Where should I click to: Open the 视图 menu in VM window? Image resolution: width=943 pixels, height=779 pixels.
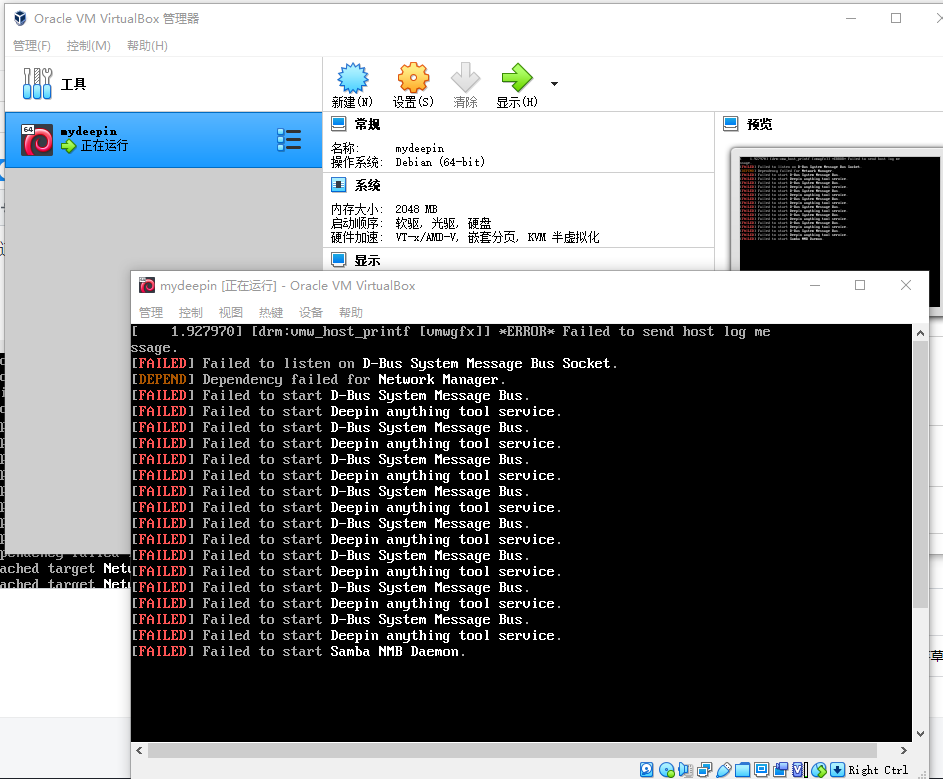pyautogui.click(x=231, y=312)
